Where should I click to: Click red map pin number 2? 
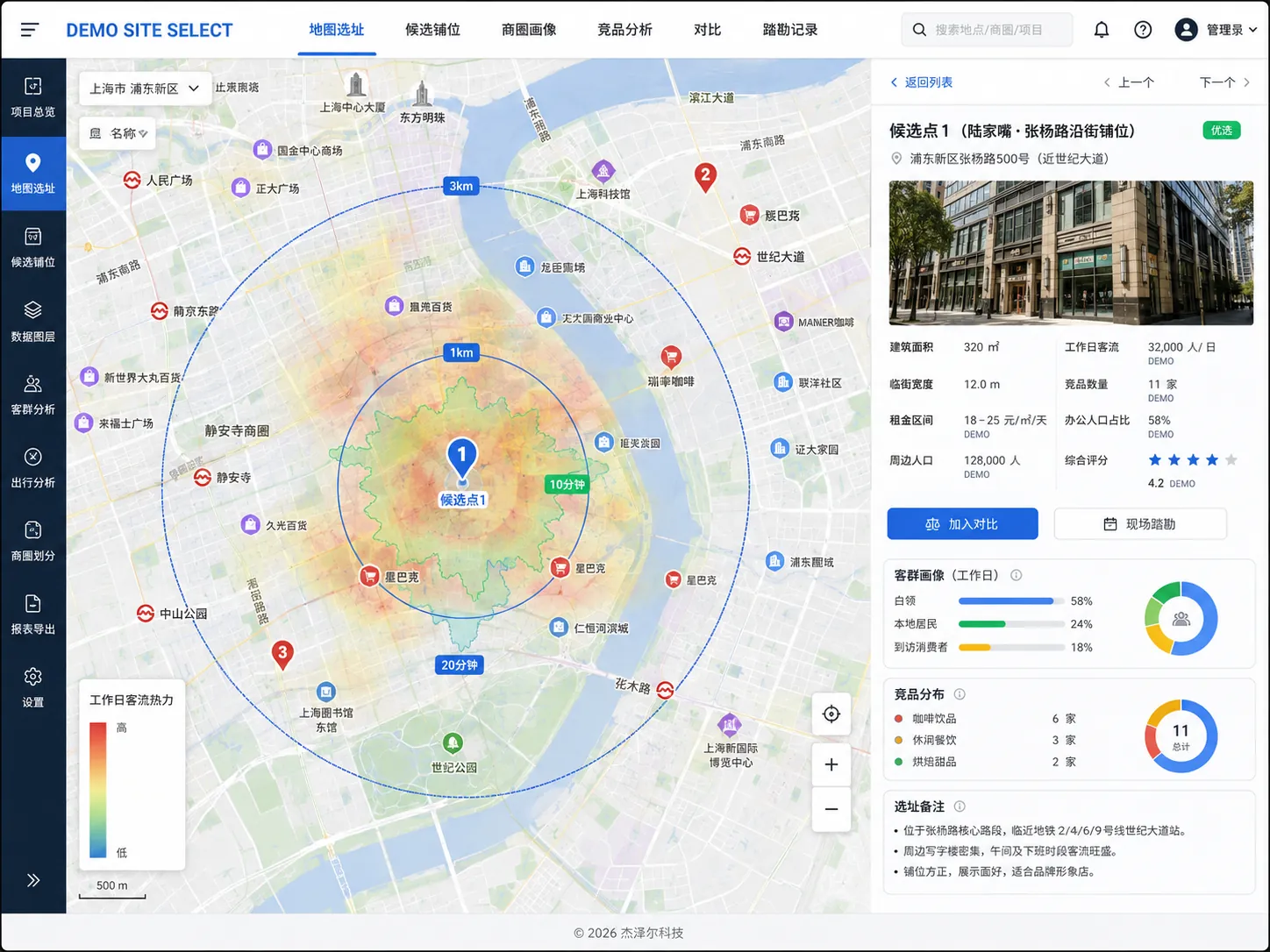click(x=705, y=176)
